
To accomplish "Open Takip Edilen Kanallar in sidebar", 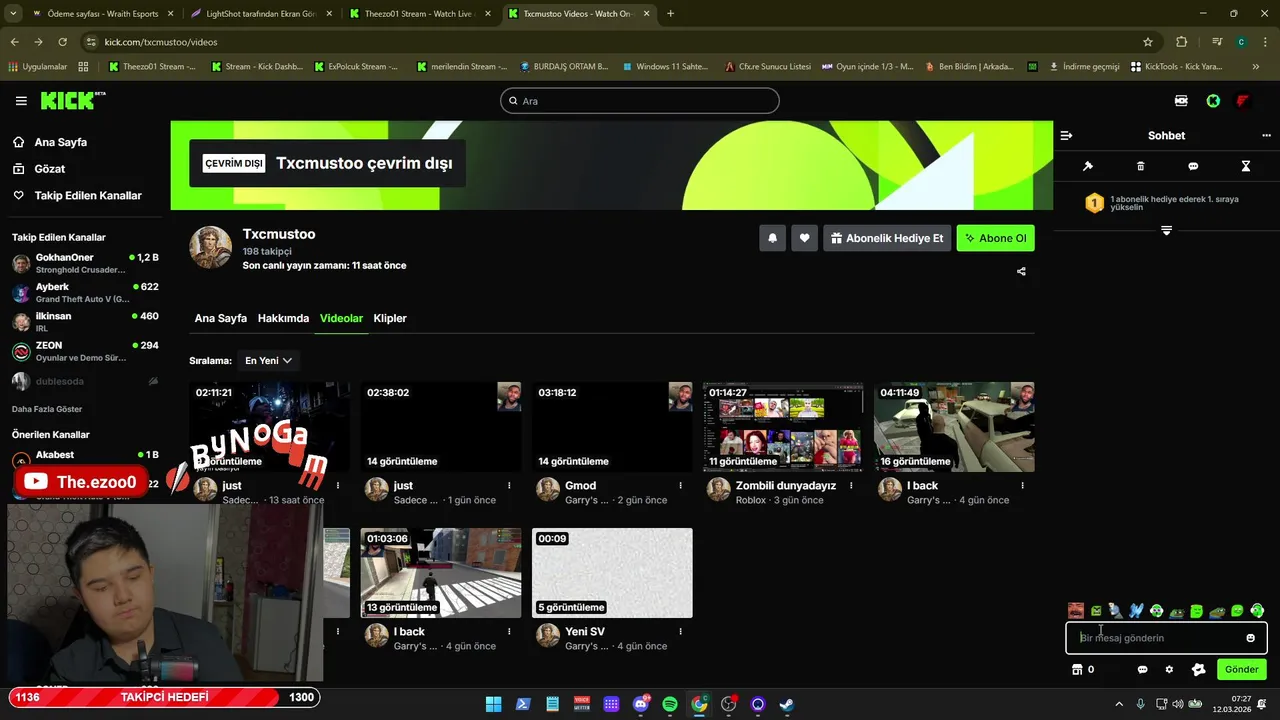I will coord(88,196).
